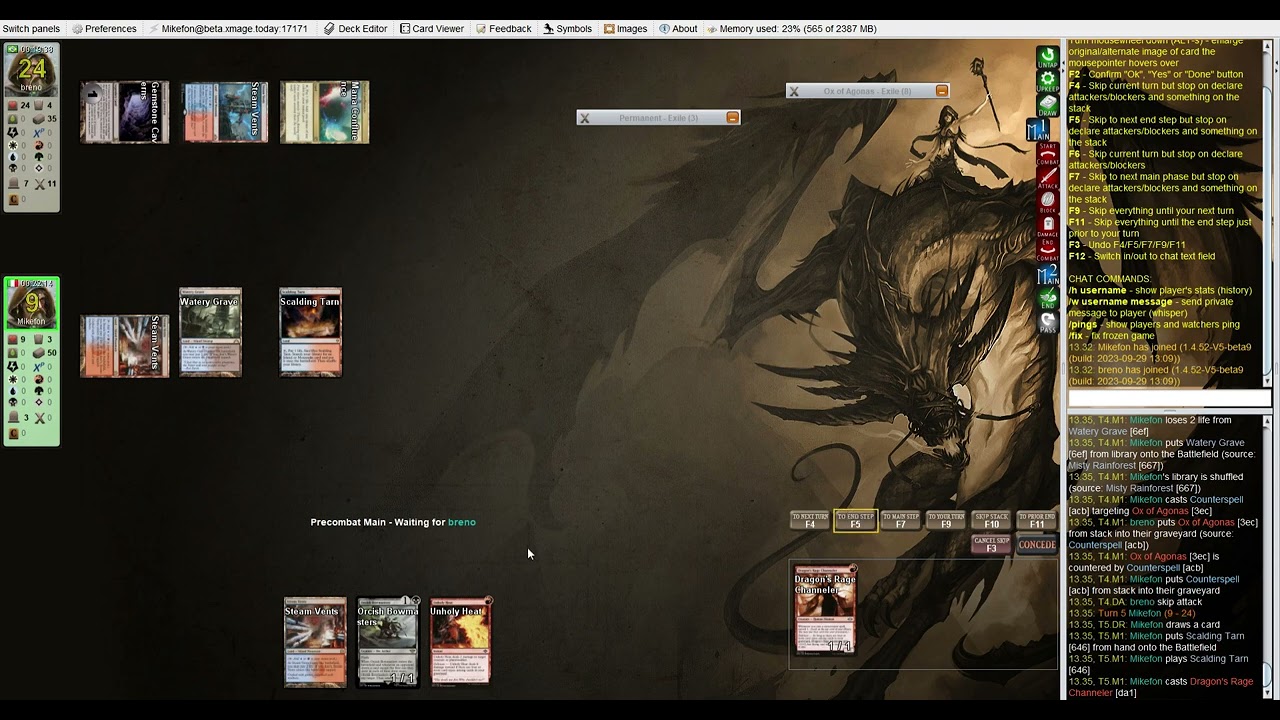
Task: Click the Block phase shield icon
Action: coord(1047,203)
